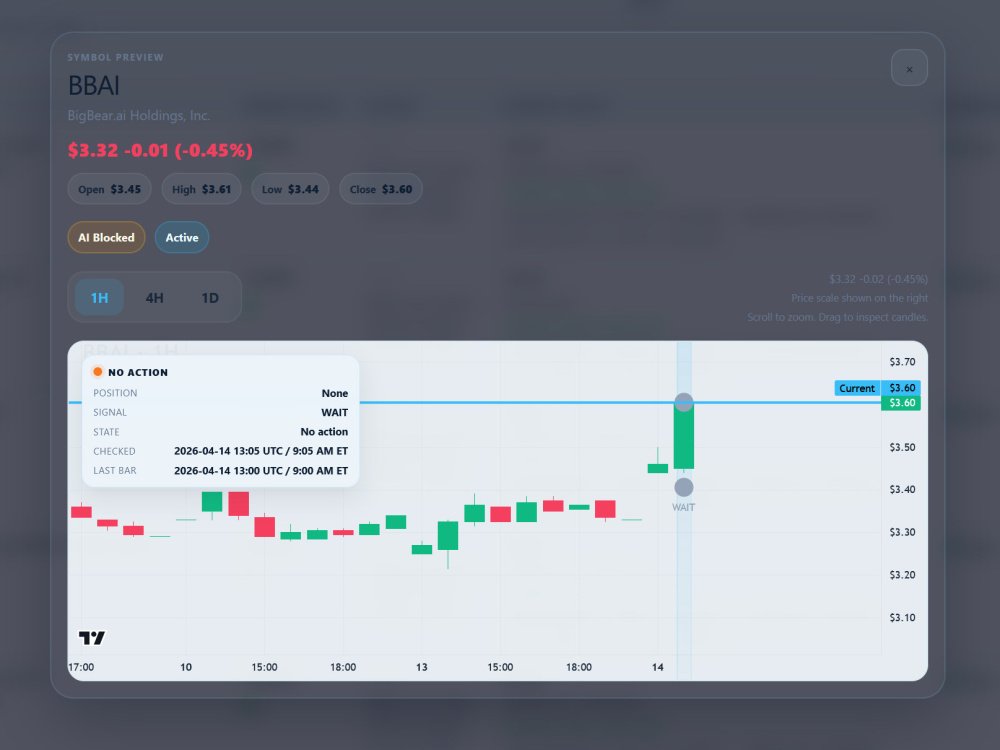Open the TradingView logo link
Image resolution: width=1000 pixels, height=750 pixels.
tap(92, 637)
